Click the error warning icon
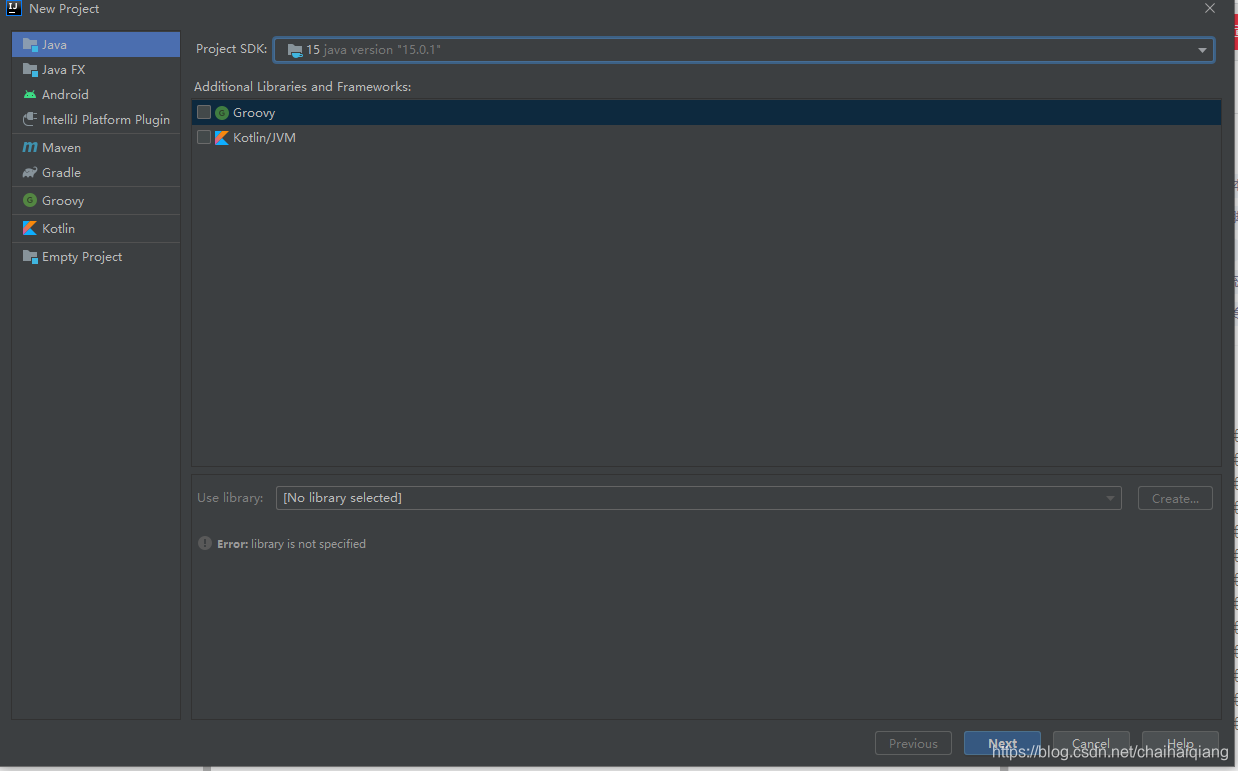Screen dimensions: 1238x771 point(205,544)
